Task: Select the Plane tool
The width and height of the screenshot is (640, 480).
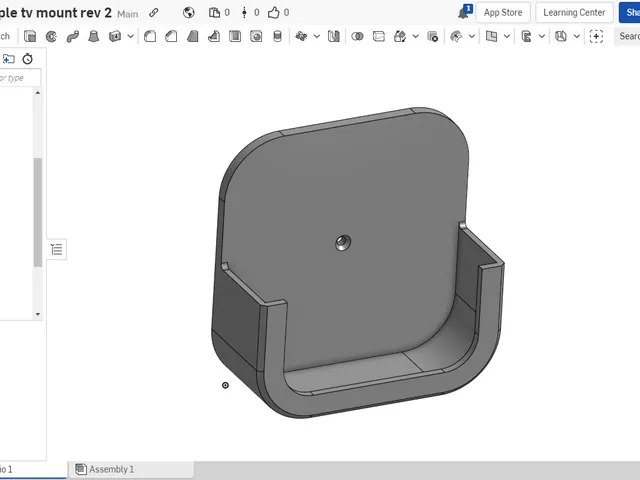Action: coord(491,36)
